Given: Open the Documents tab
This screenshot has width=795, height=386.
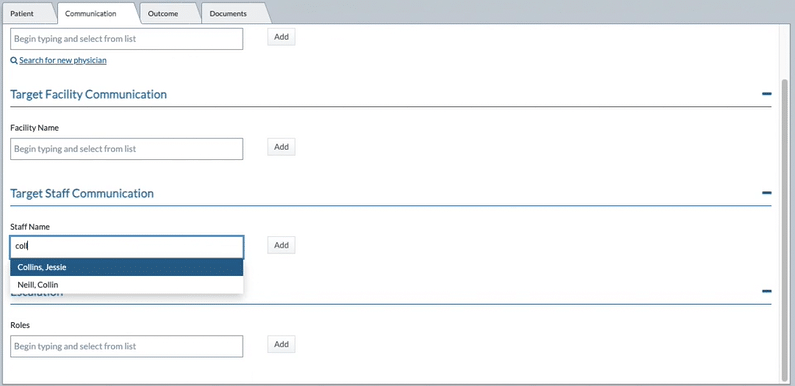Looking at the screenshot, I should [x=228, y=14].
